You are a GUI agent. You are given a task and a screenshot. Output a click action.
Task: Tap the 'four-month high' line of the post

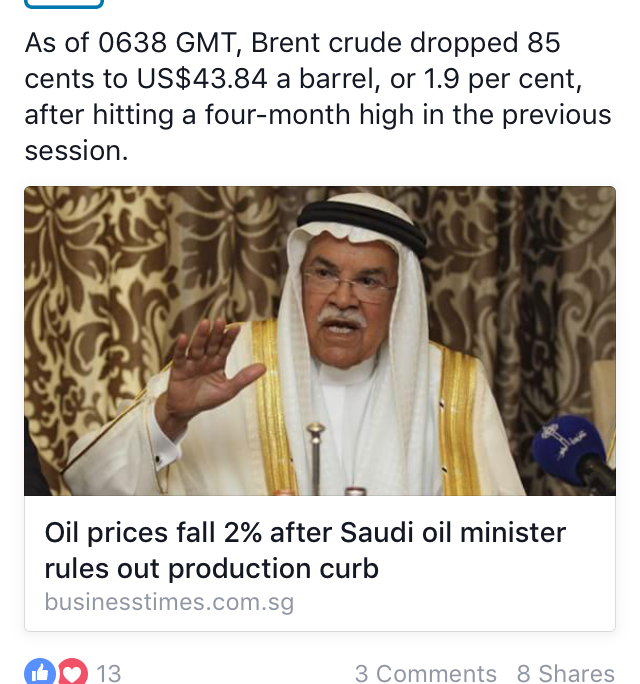[318, 115]
